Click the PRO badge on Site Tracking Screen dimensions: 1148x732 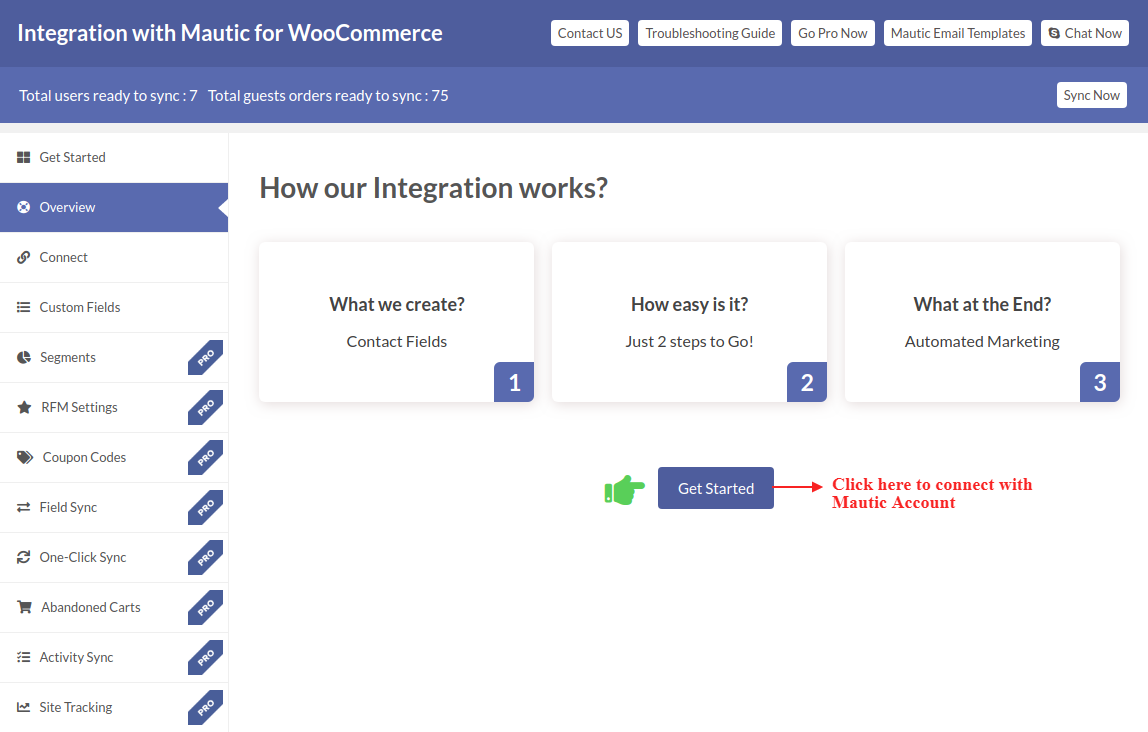[x=206, y=707]
